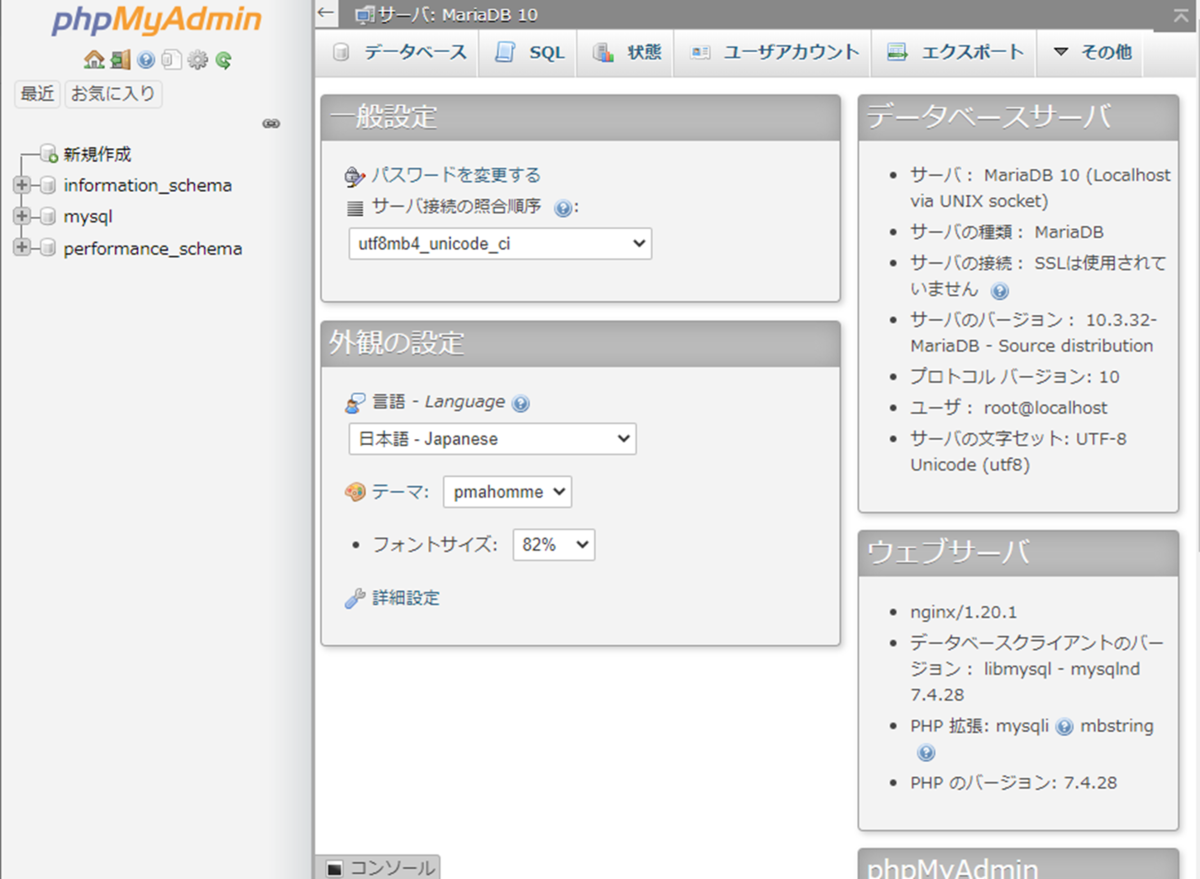Click the new database icon beside 新規作成
This screenshot has height=879, width=1200.
tap(48, 154)
